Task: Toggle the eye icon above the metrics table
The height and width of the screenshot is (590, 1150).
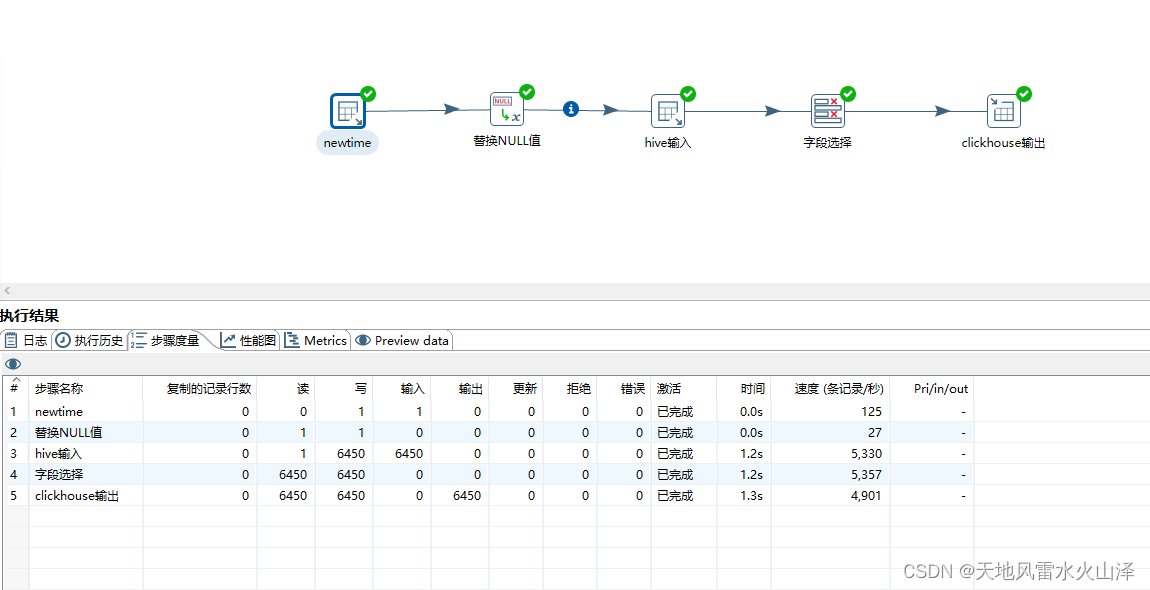Action: 13,363
